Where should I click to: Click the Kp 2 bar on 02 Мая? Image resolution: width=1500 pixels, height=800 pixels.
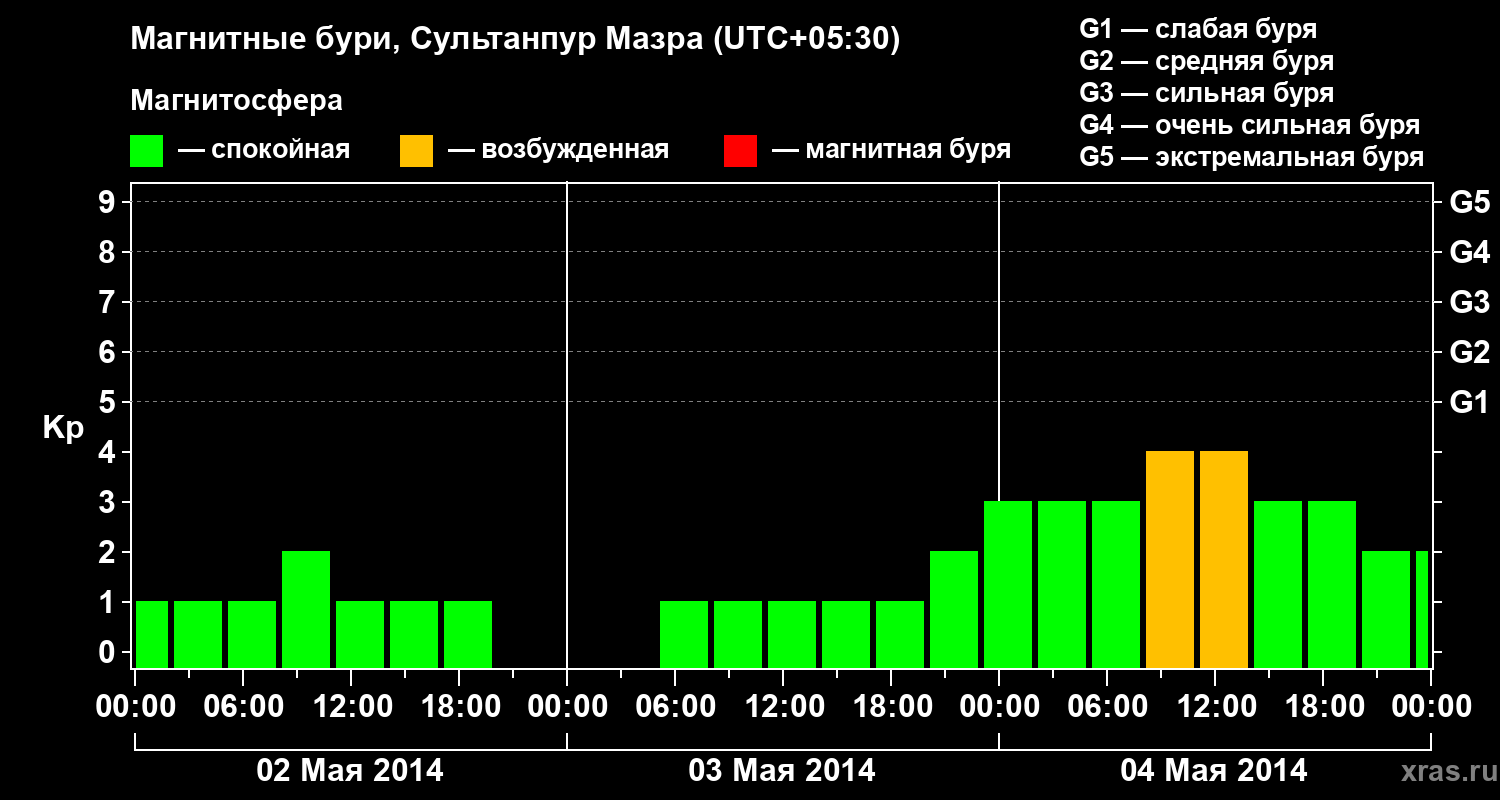pyautogui.click(x=306, y=609)
